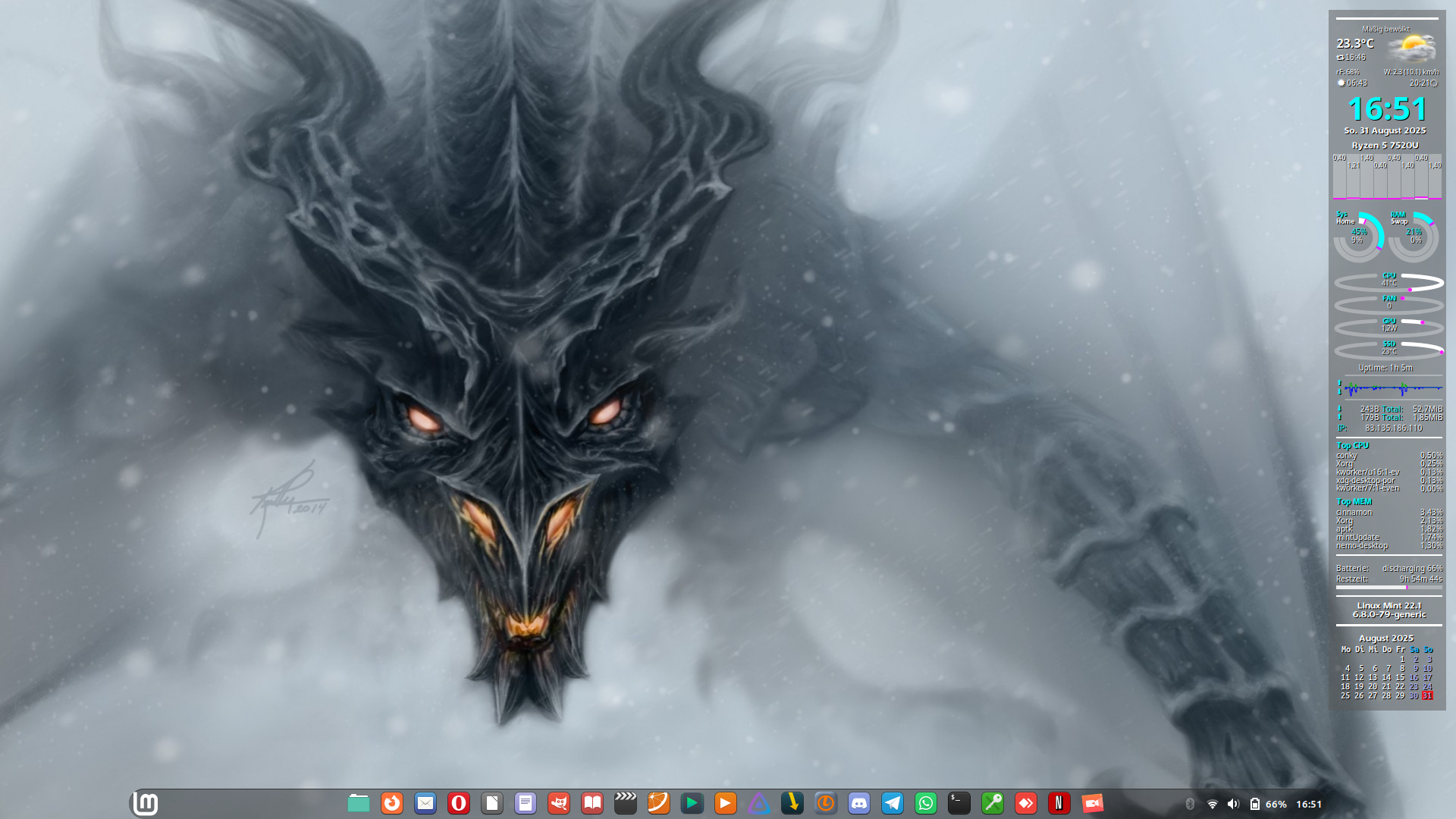Open GIMP image editor
The width and height of the screenshot is (1456, 819).
point(559,803)
